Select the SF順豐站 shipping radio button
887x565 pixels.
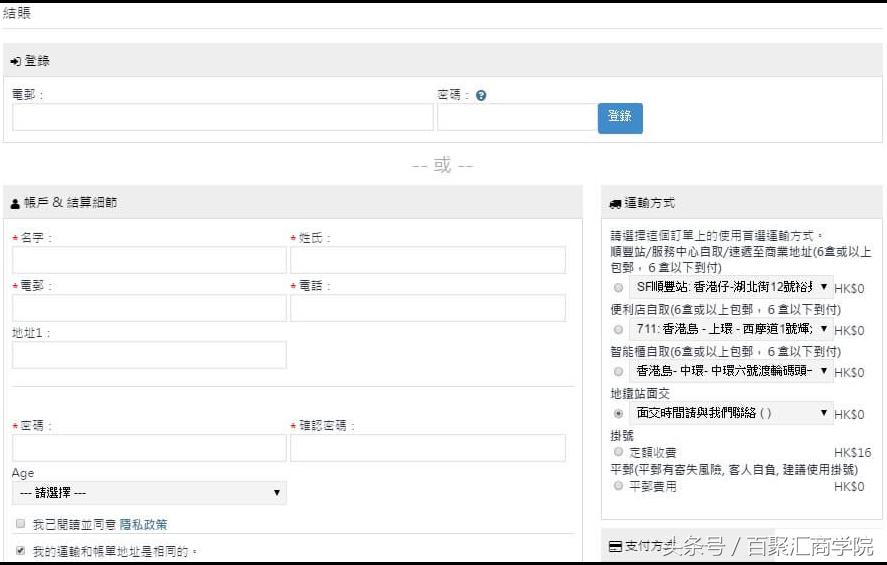click(x=618, y=288)
